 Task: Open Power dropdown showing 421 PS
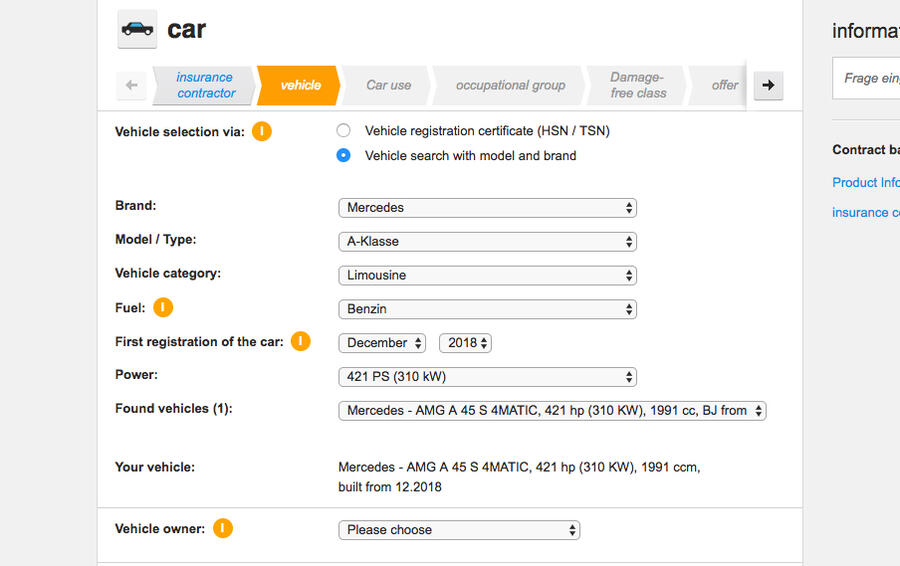point(487,377)
